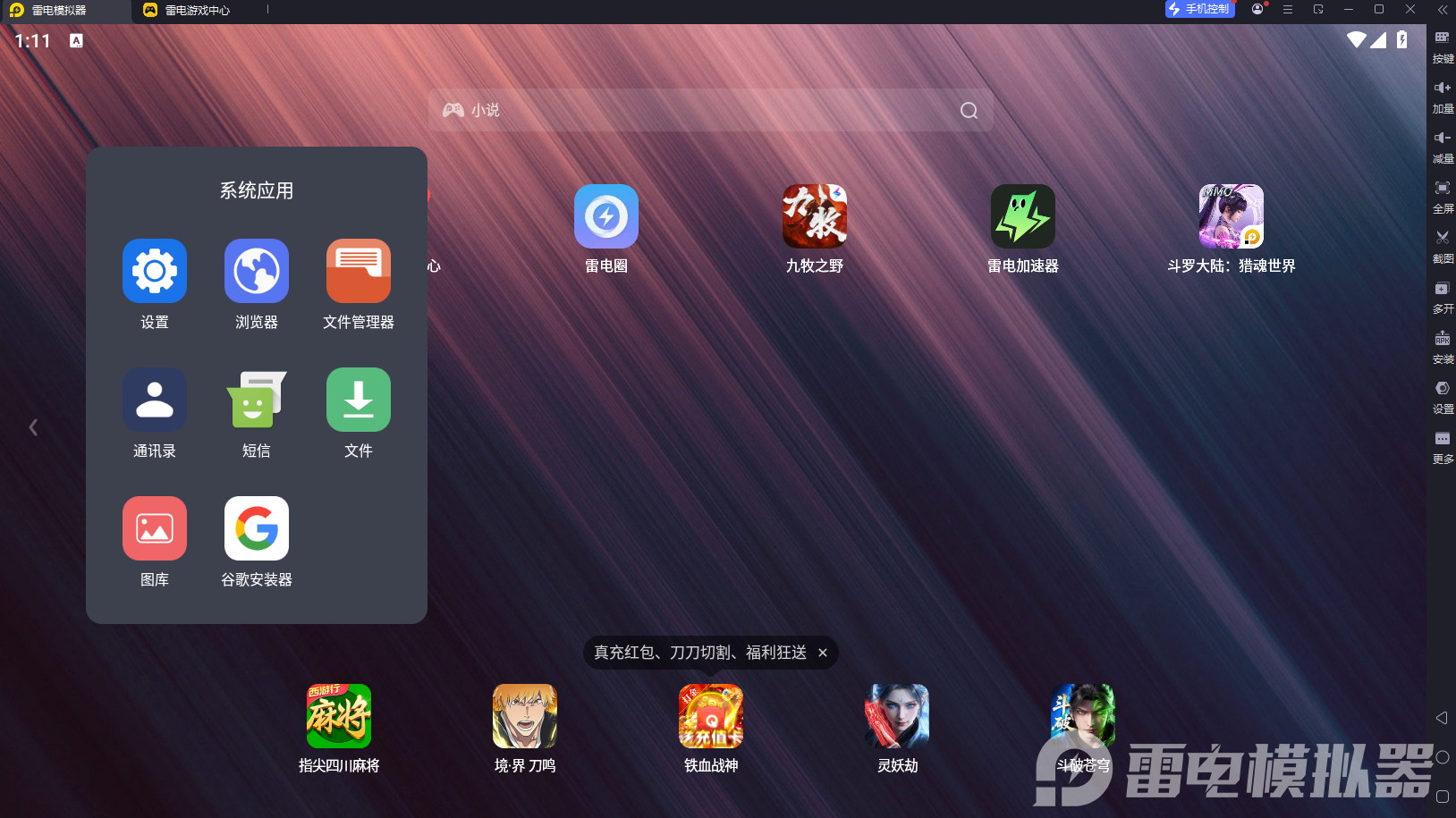Open the 图库 gallery app
This screenshot has width=1456, height=818.
click(155, 528)
